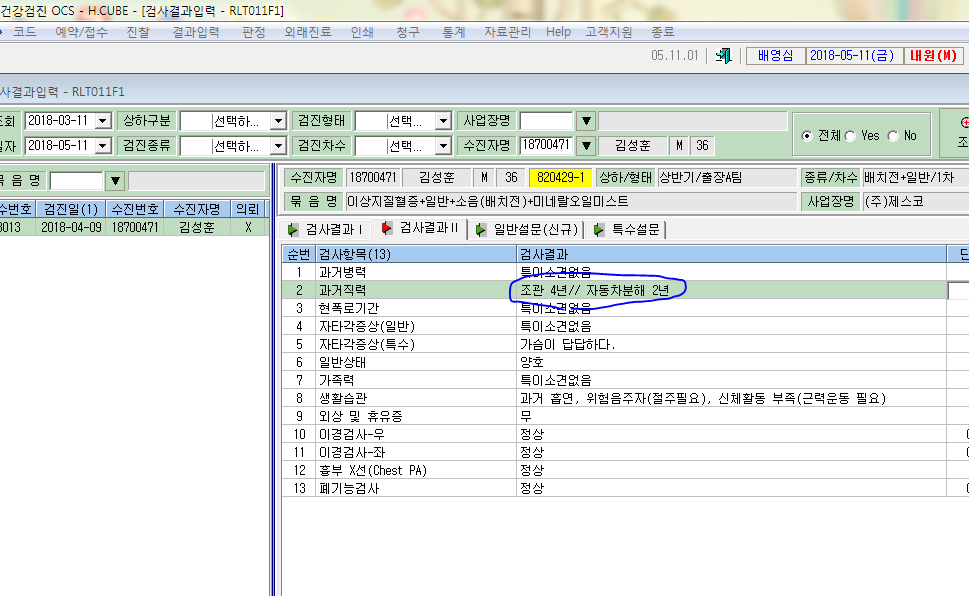Click green arrow icon on 특수설문 tab
The image size is (969, 596).
(x=598, y=230)
